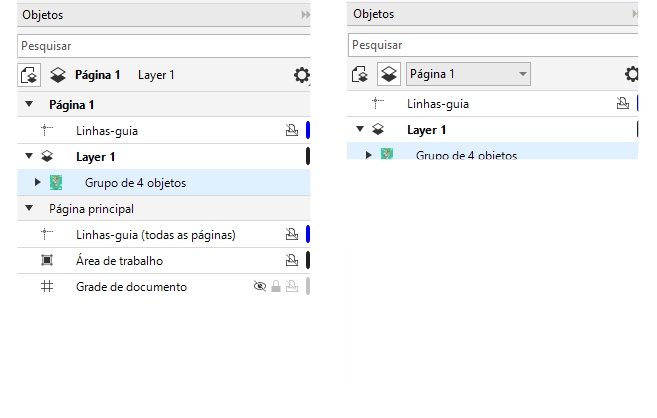Click blue swatch of Linhas-guia (todas as páginas)
This screenshot has height=418, width=657.
pyautogui.click(x=308, y=235)
